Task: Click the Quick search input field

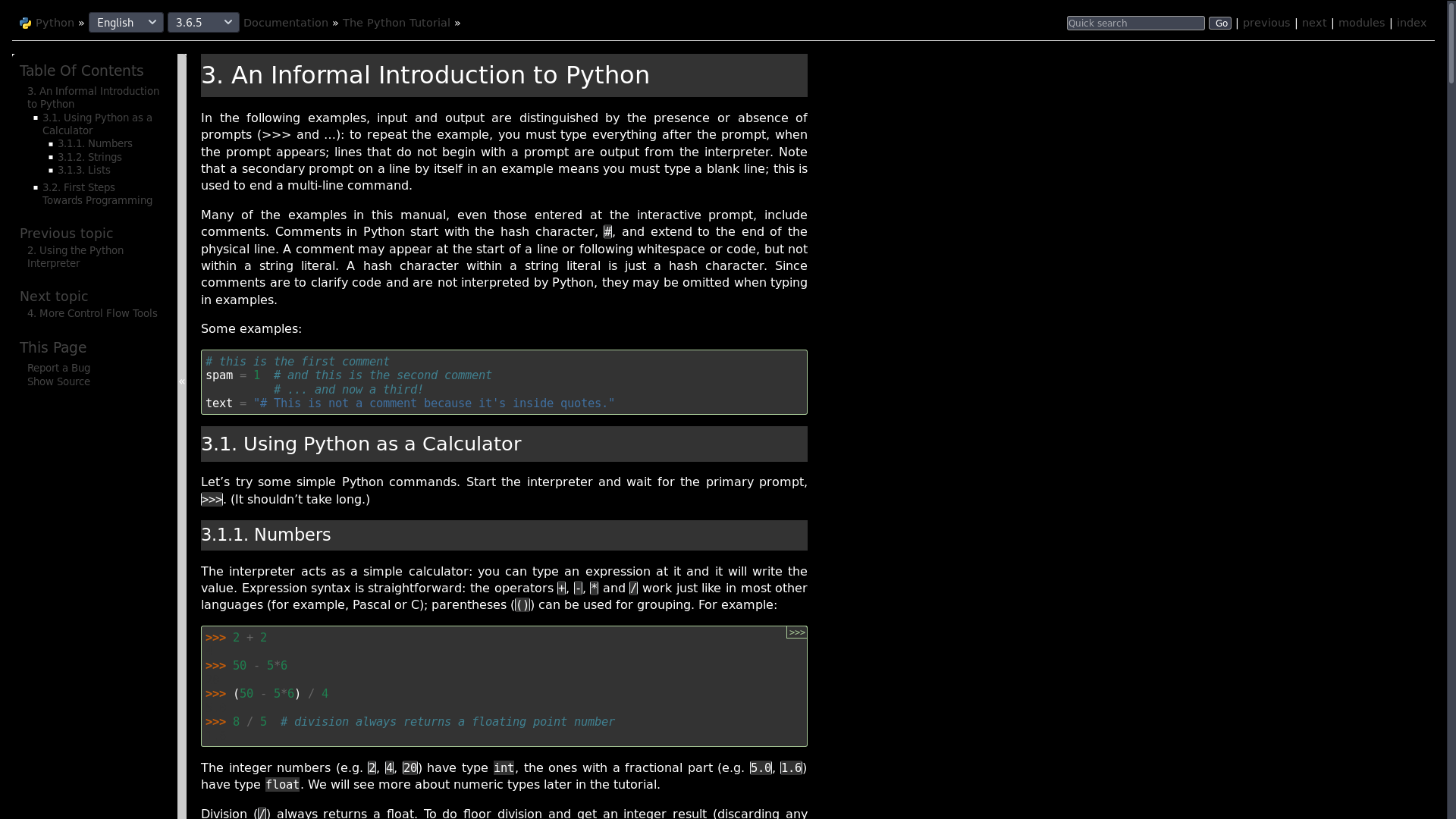Action: click(x=1134, y=23)
